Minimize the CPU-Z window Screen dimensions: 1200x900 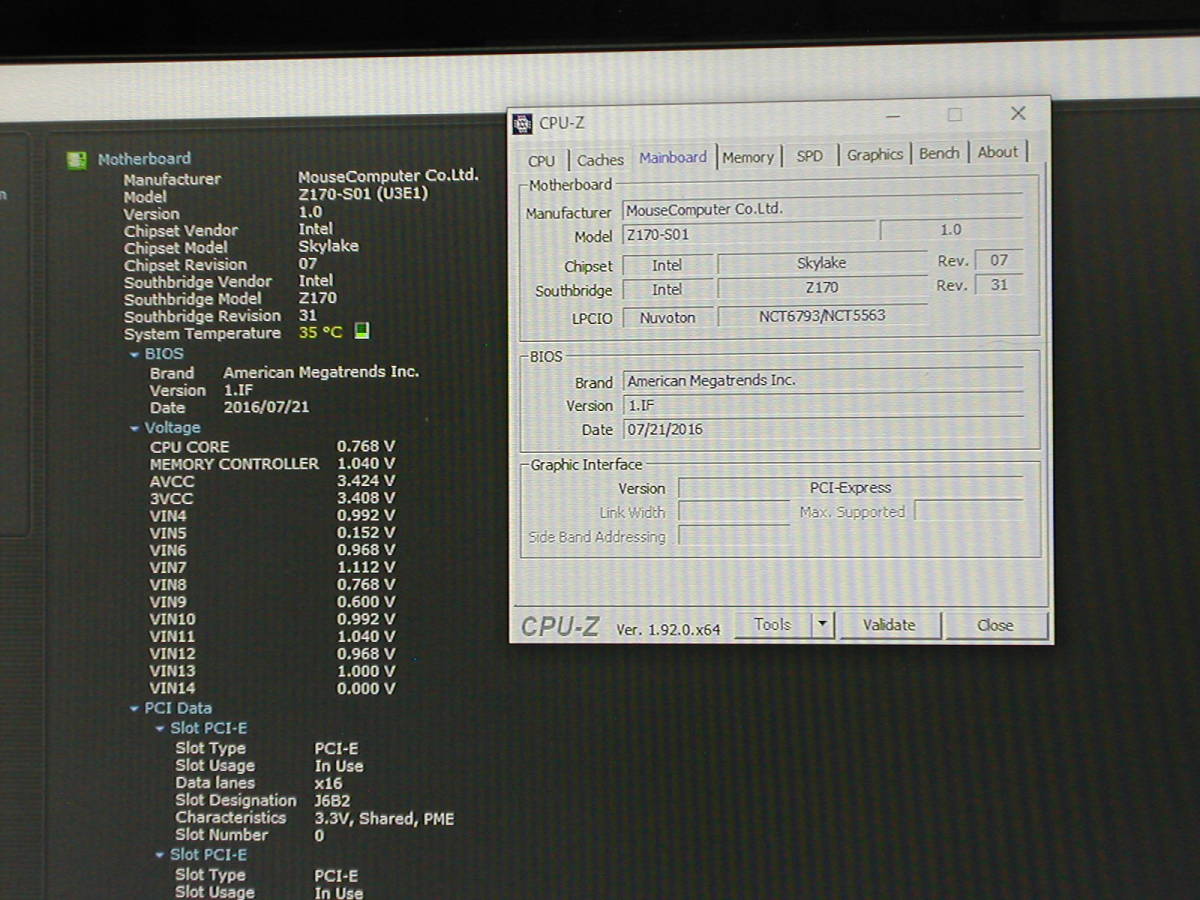[x=892, y=117]
